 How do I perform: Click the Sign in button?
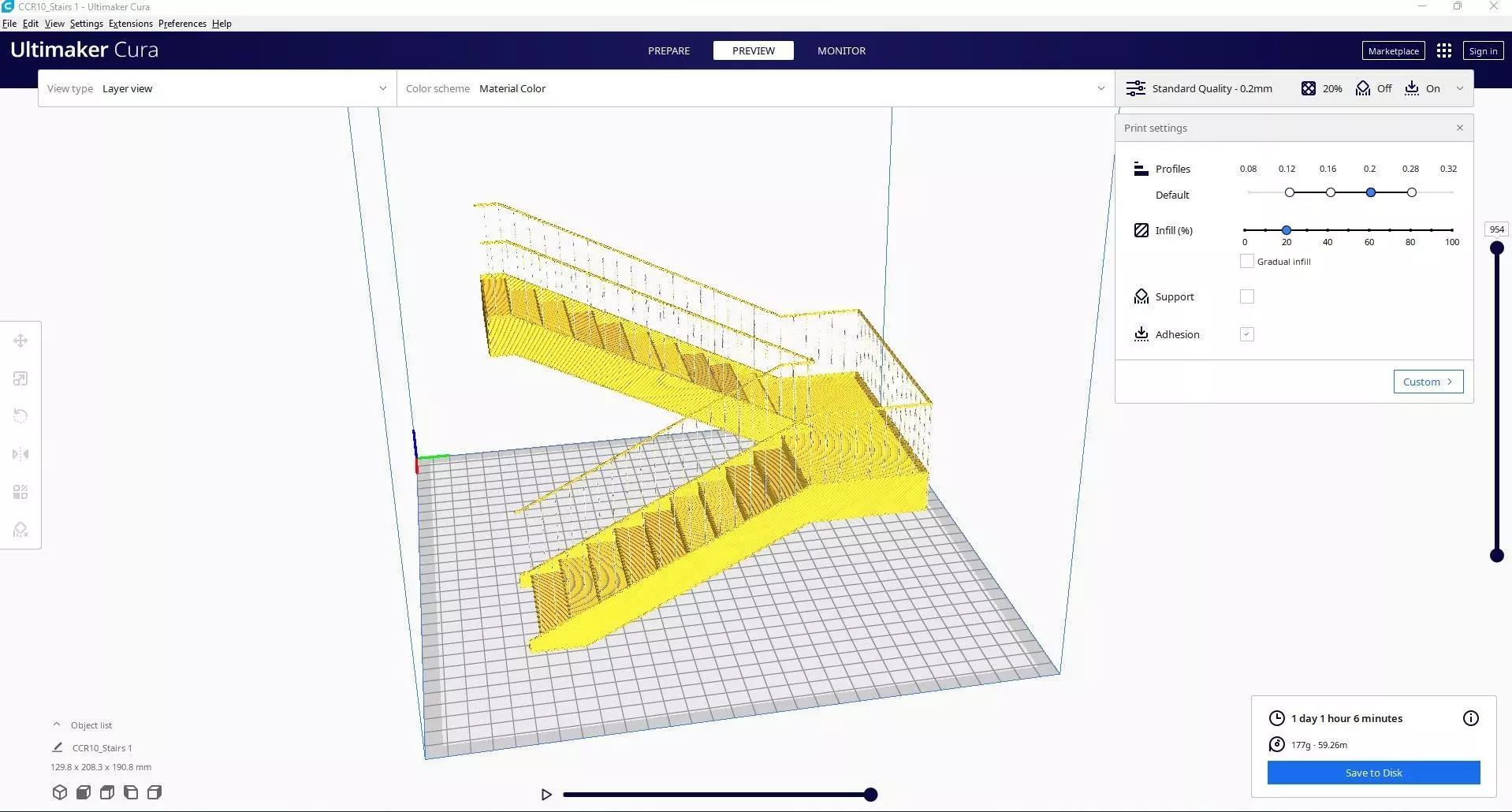point(1483,50)
